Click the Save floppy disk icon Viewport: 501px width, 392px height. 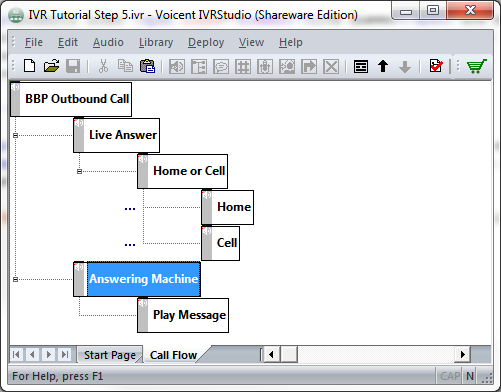[73, 66]
